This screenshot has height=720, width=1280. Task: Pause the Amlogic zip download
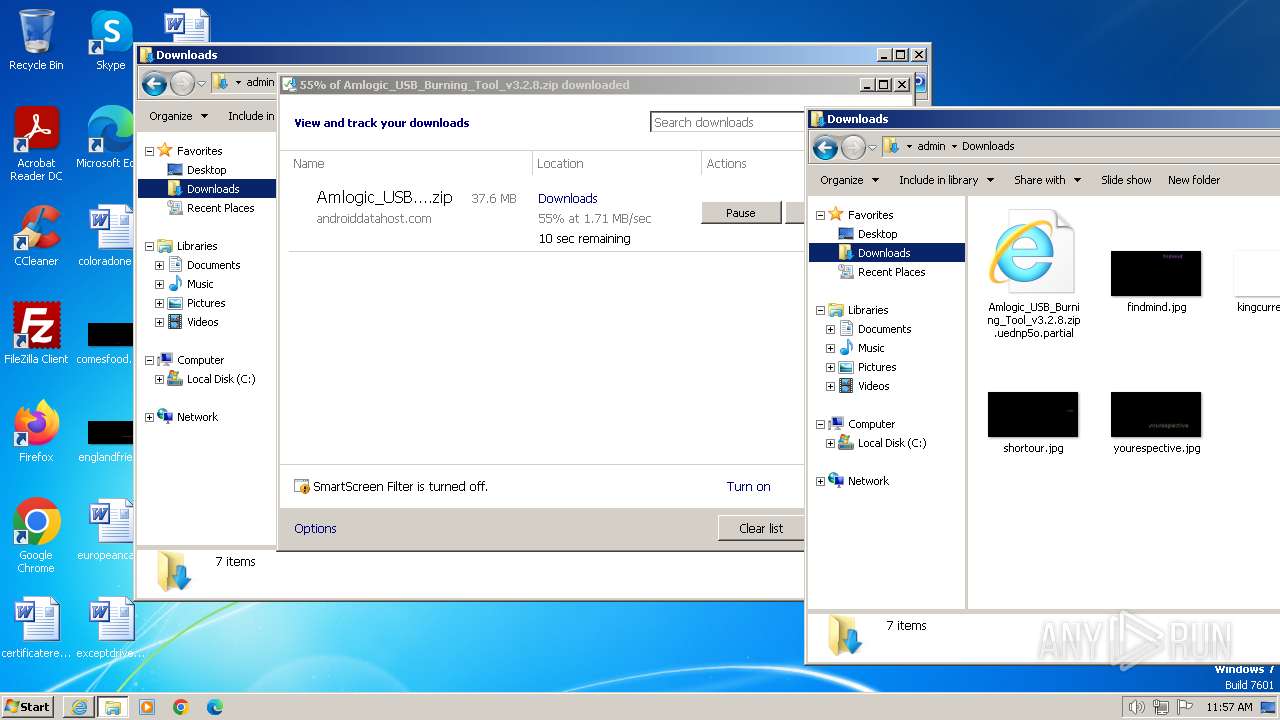[740, 213]
